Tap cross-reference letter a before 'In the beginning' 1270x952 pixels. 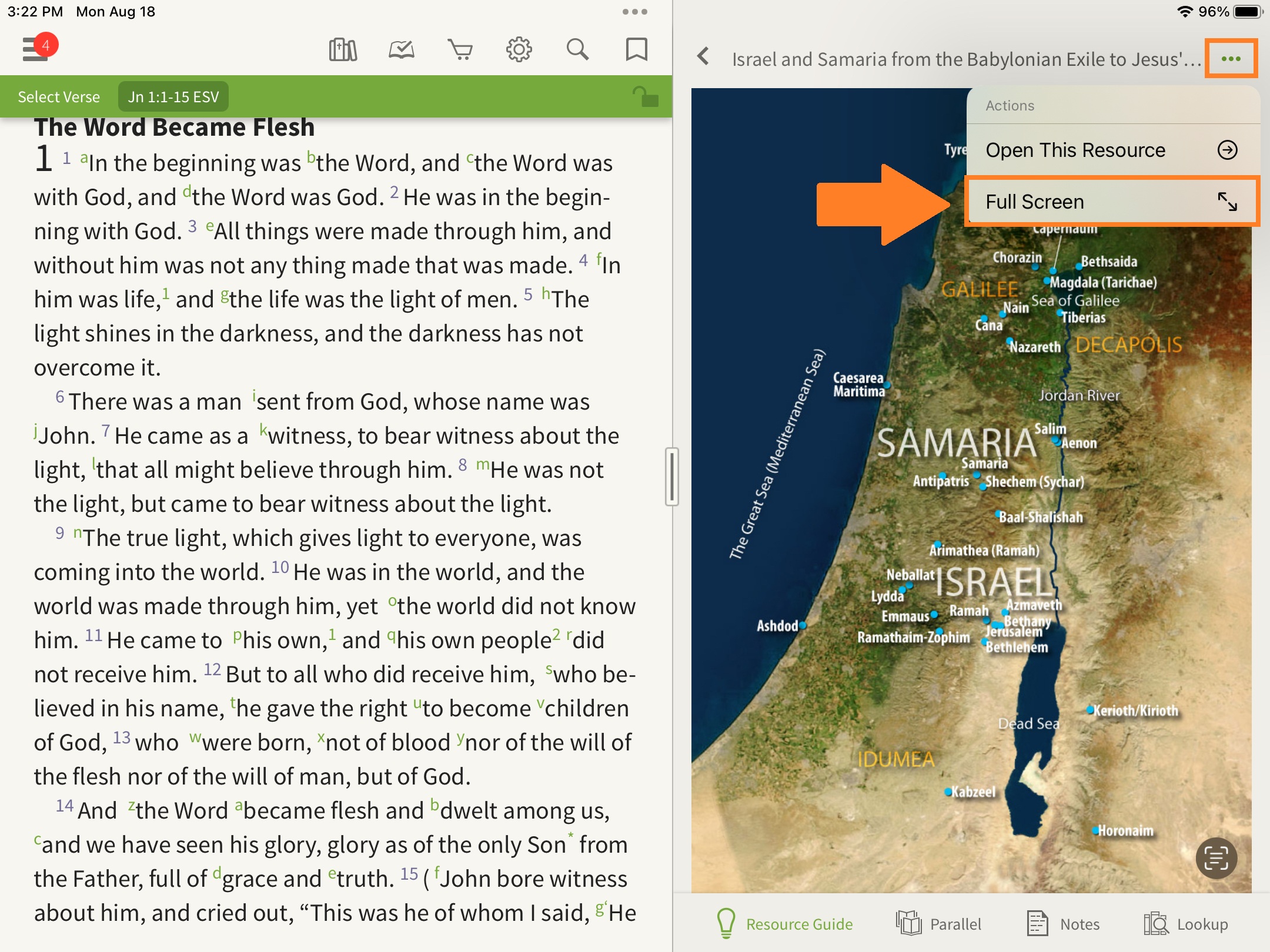pos(84,157)
